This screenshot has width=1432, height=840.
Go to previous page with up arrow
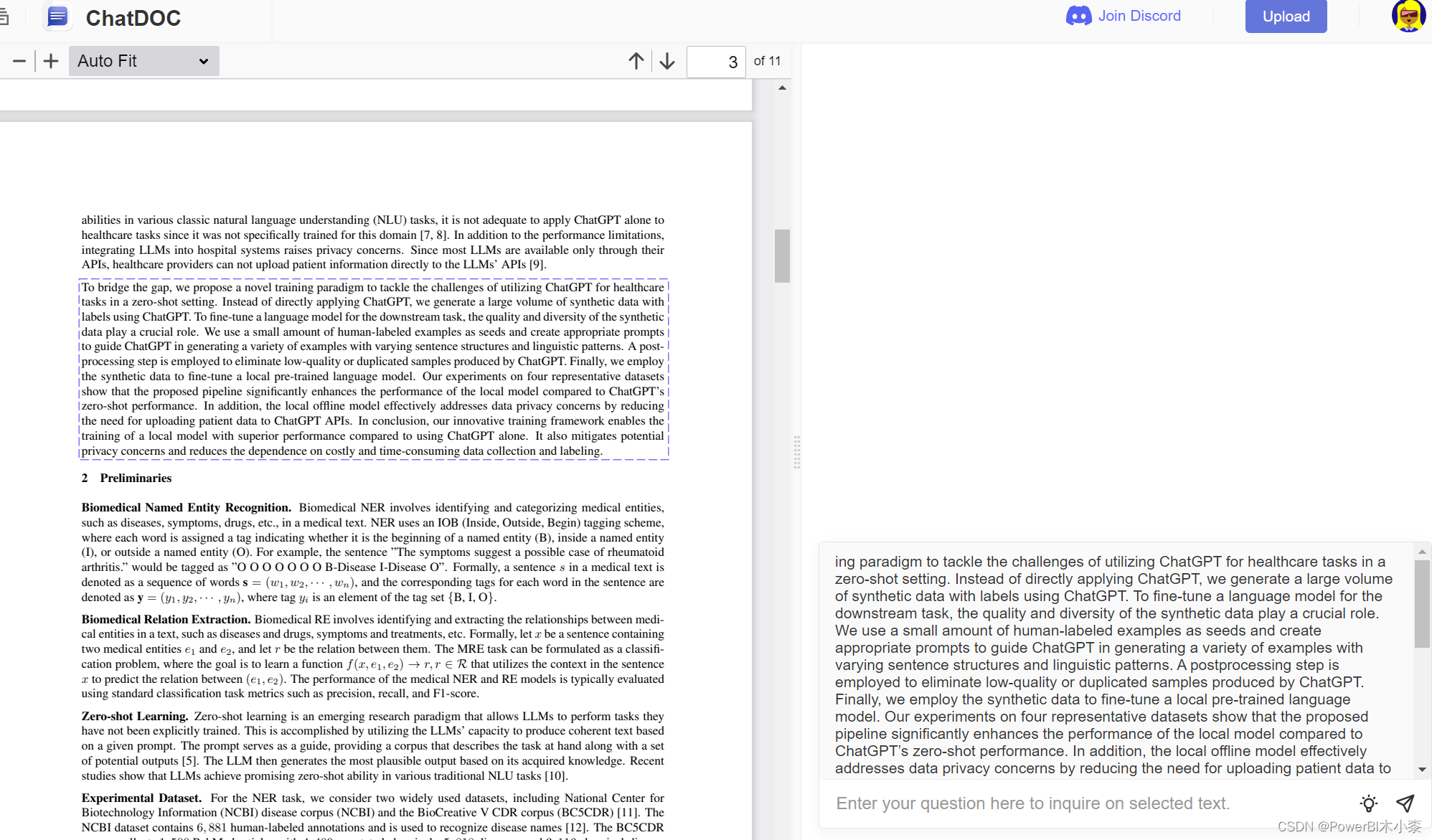[x=636, y=61]
